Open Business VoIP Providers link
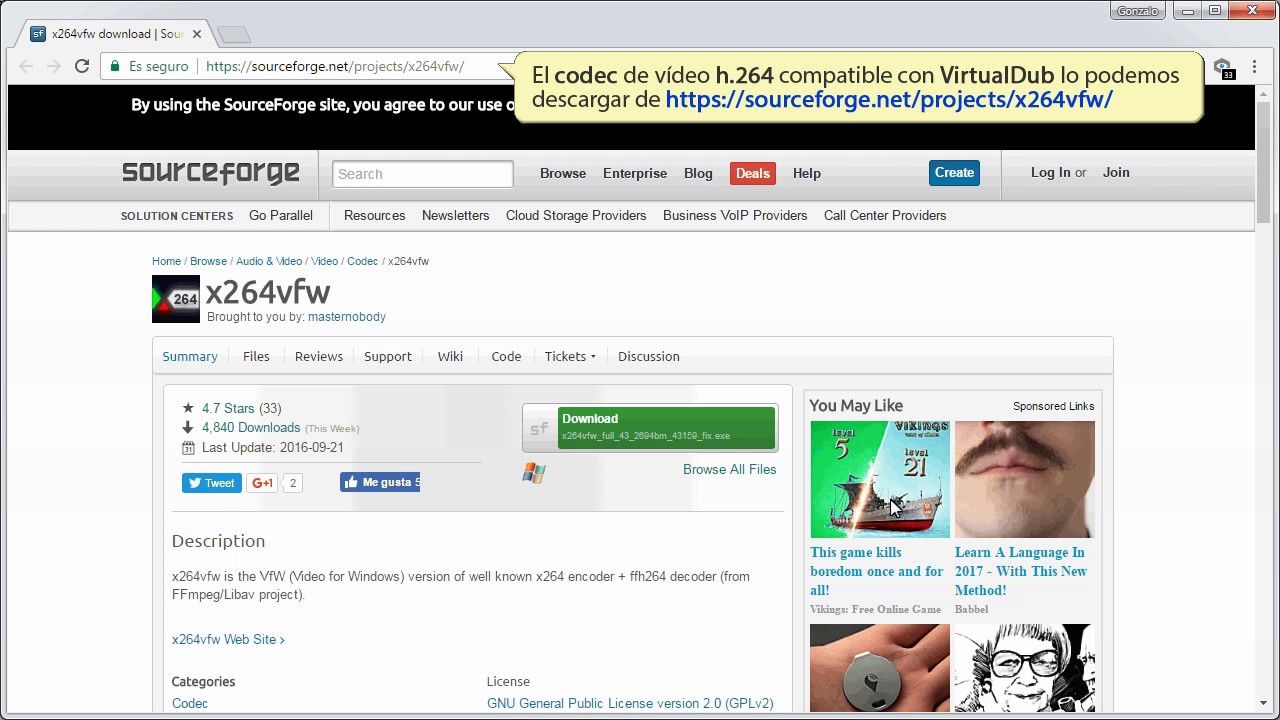The image size is (1280, 720). click(x=735, y=215)
